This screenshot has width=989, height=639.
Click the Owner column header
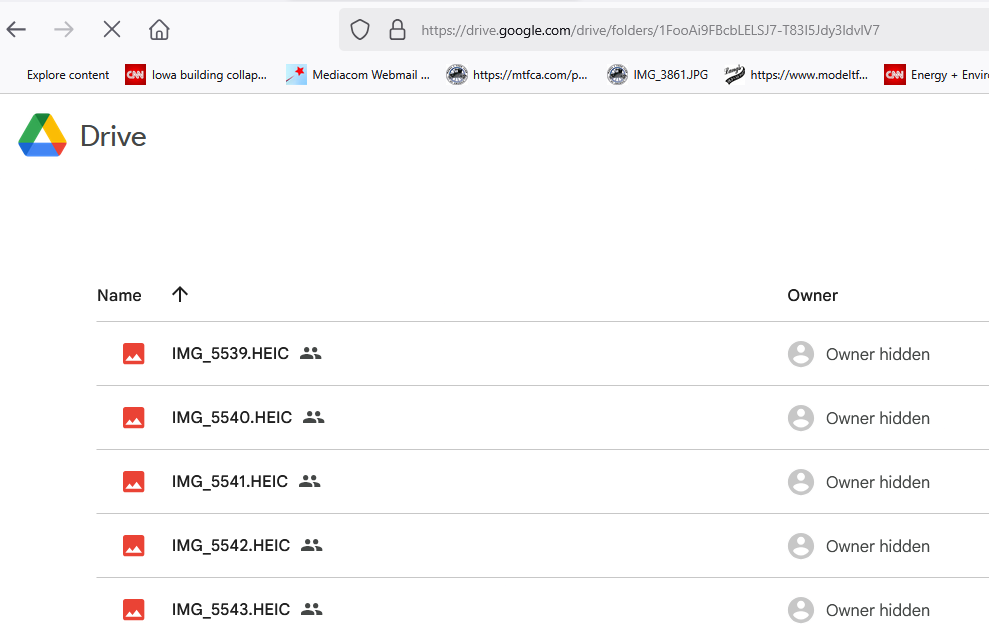point(812,295)
